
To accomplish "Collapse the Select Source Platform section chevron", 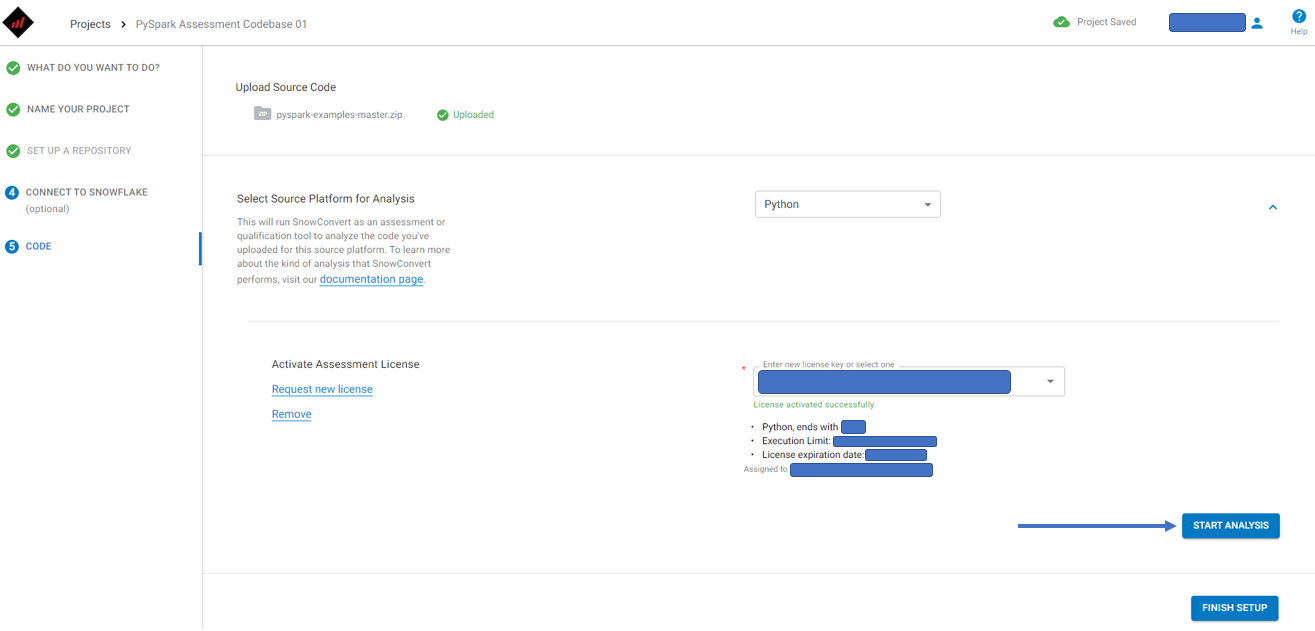I will pos(1273,207).
